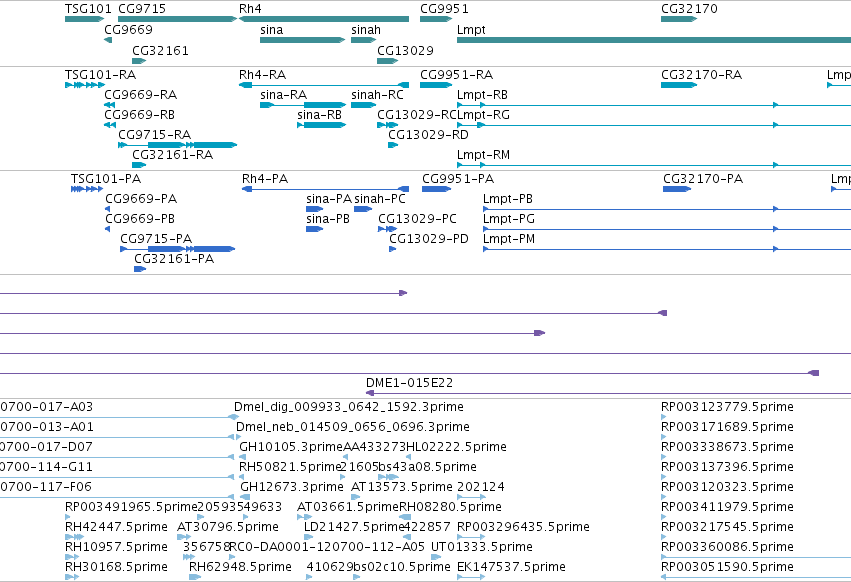Select the Lmpt-PB protein label
Screen dimensions: 851x582
pos(508,199)
